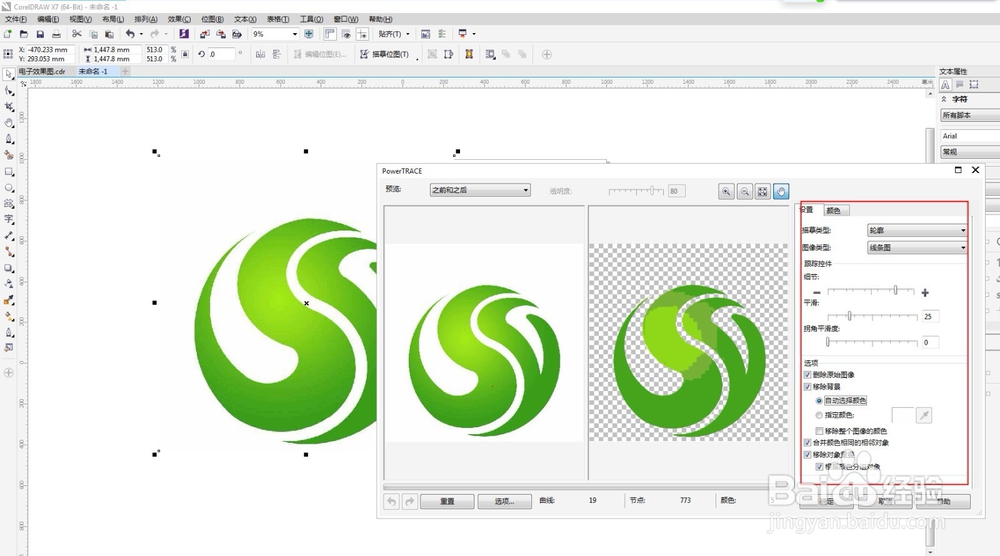Open the Arial font dropdown

[x=970, y=136]
